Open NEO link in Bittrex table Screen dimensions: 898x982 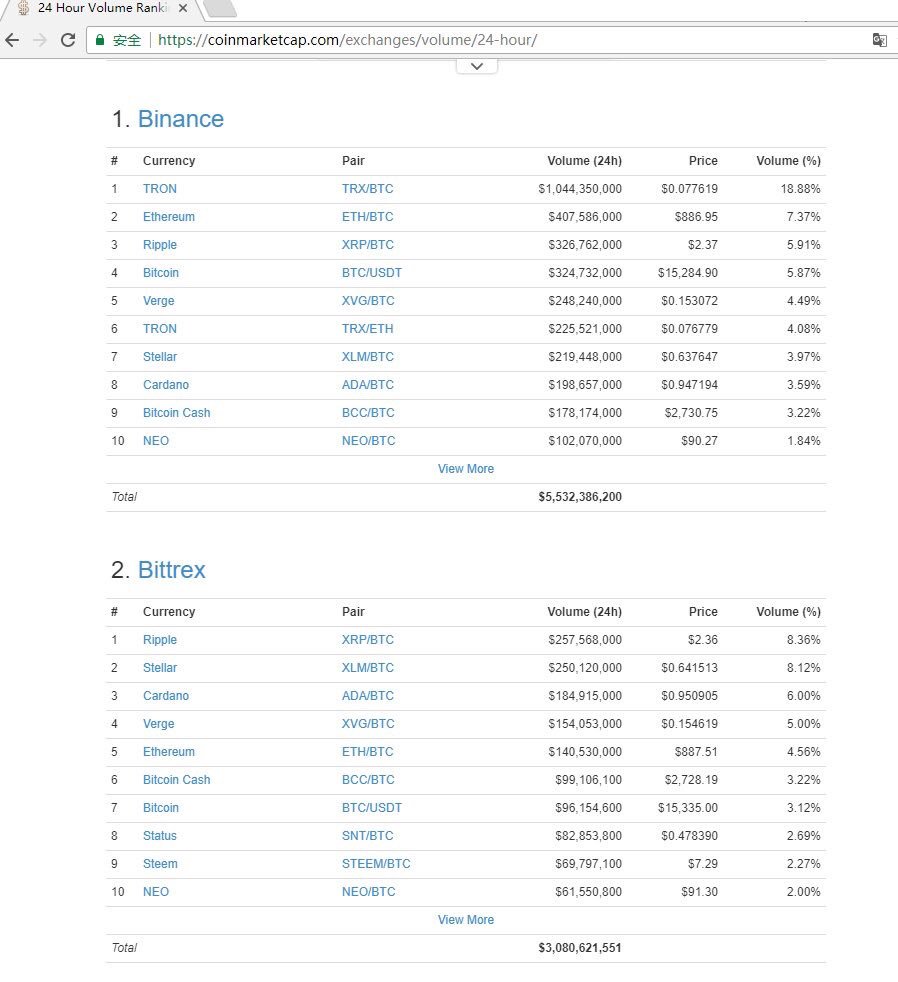(x=156, y=892)
